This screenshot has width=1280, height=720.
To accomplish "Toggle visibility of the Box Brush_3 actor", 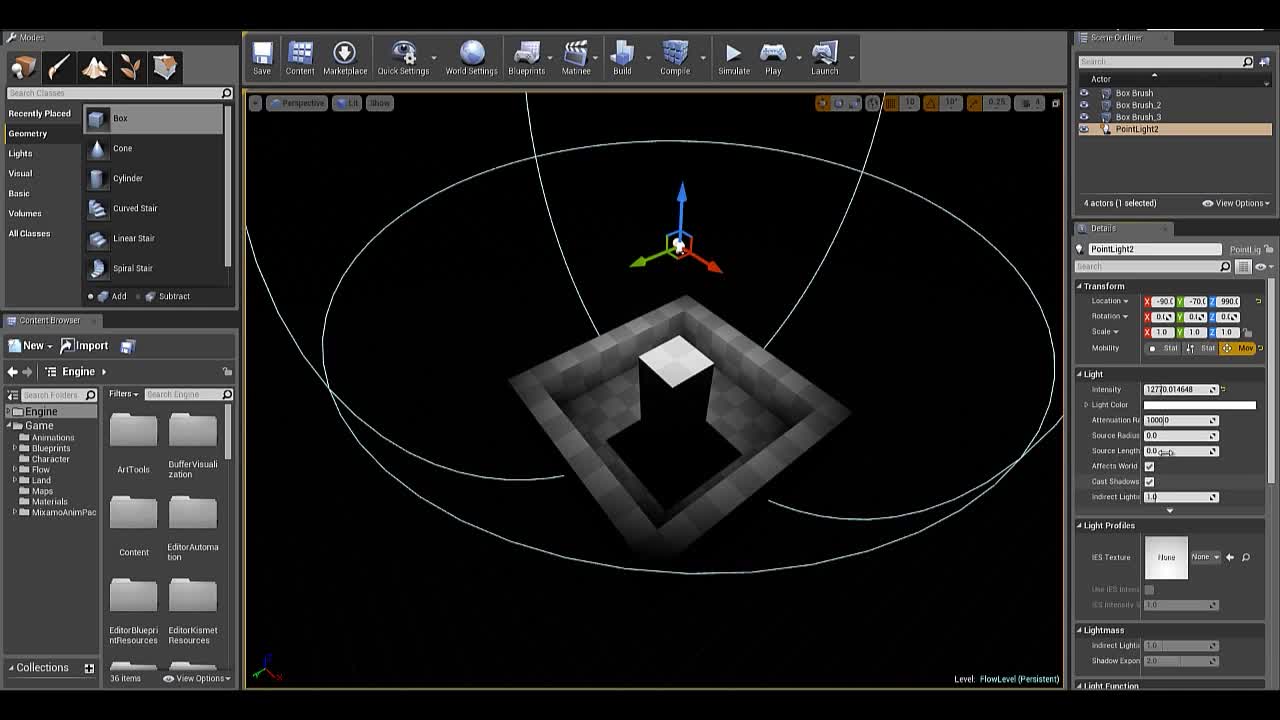I will click(x=1084, y=117).
